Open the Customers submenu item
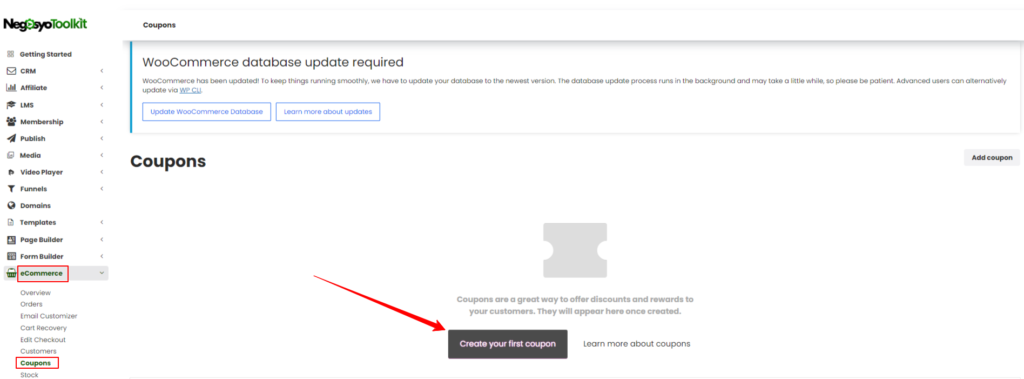1024x379 pixels. click(x=39, y=352)
